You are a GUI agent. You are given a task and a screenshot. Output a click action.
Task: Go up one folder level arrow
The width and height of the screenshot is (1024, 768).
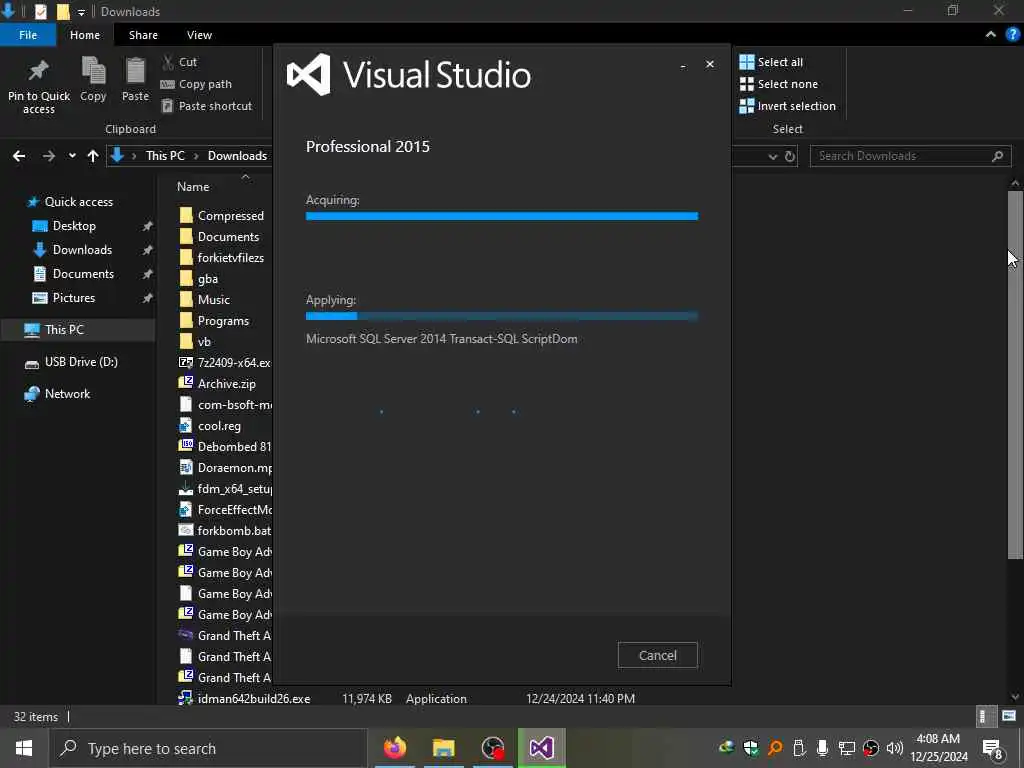click(93, 156)
